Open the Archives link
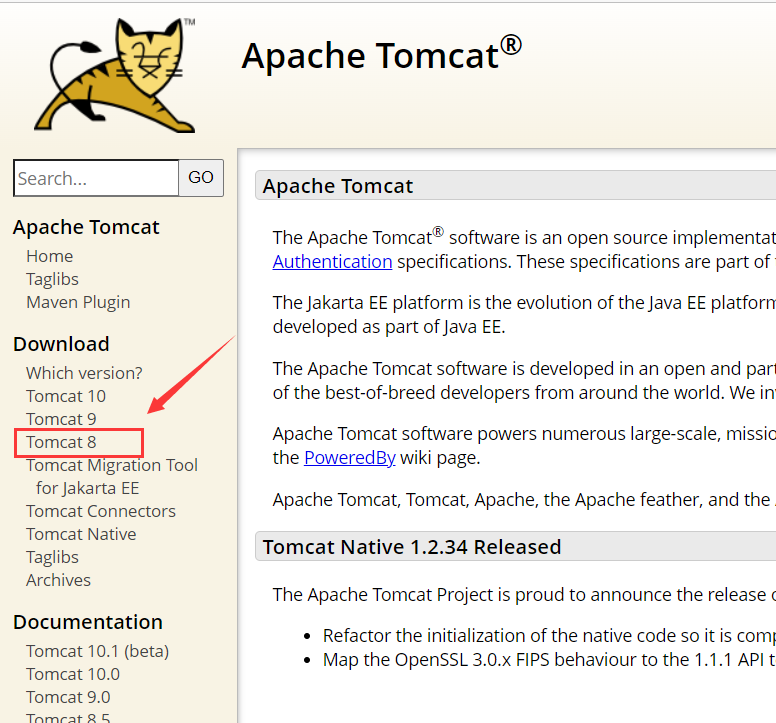The image size is (776, 723). pos(58,580)
